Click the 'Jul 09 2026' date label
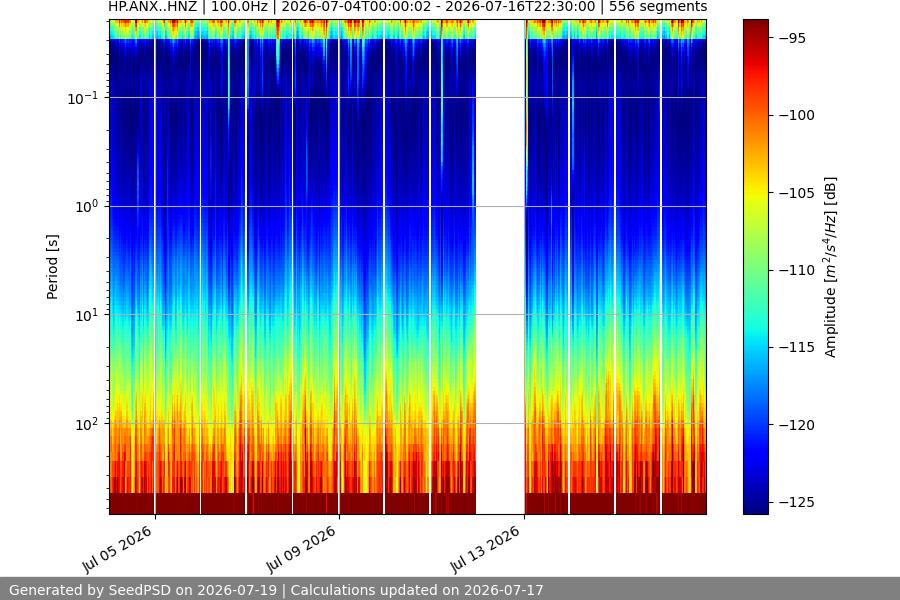The height and width of the screenshot is (600, 900). [301, 549]
